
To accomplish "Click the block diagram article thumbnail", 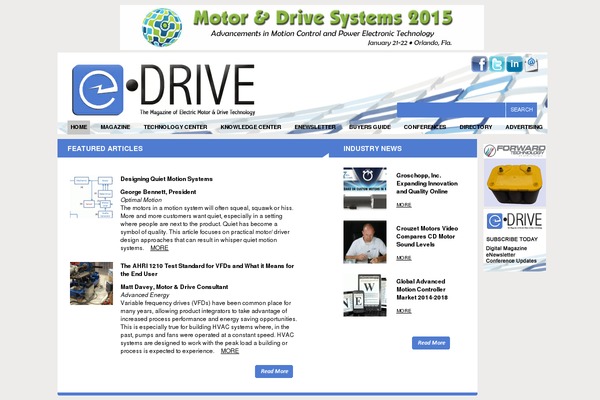I will 91,197.
